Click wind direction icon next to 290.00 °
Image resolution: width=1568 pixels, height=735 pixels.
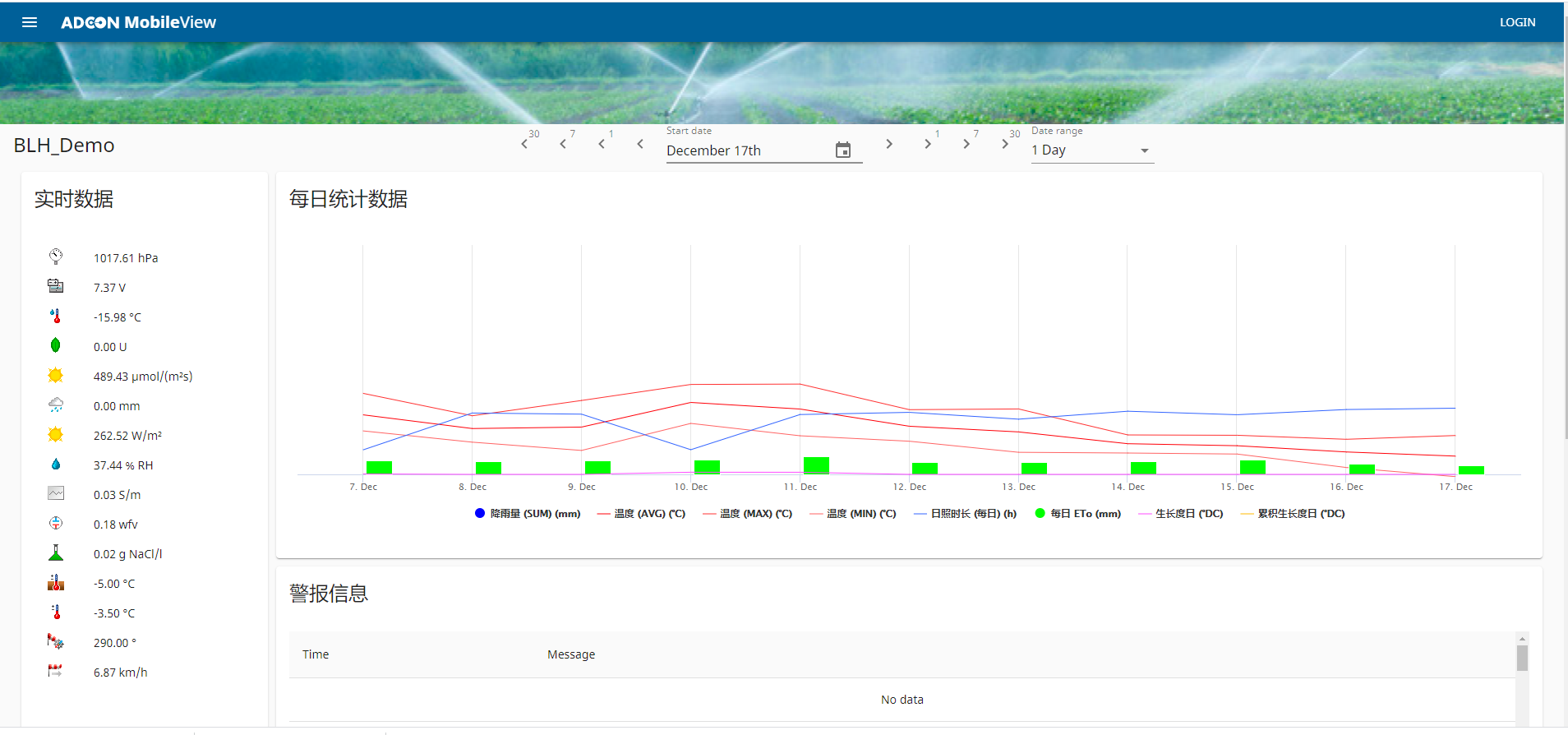click(x=56, y=641)
